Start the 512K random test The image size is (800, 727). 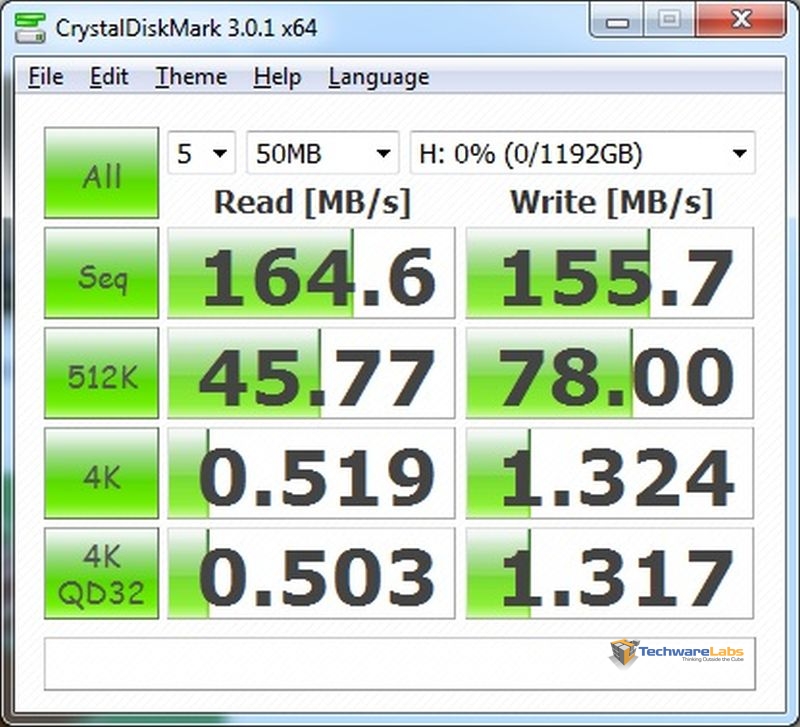coord(102,373)
